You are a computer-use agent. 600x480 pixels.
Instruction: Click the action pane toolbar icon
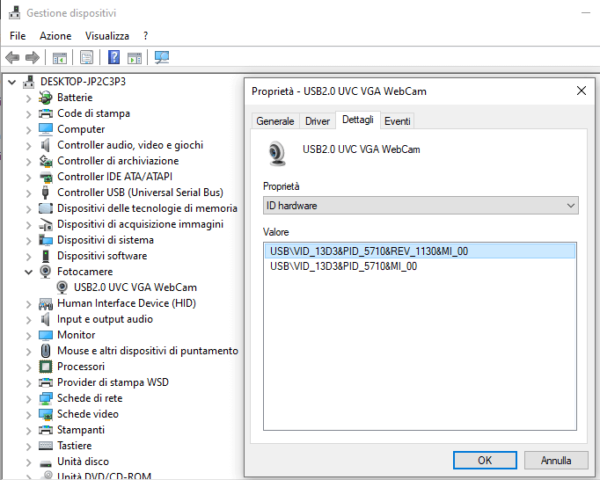click(x=134, y=58)
